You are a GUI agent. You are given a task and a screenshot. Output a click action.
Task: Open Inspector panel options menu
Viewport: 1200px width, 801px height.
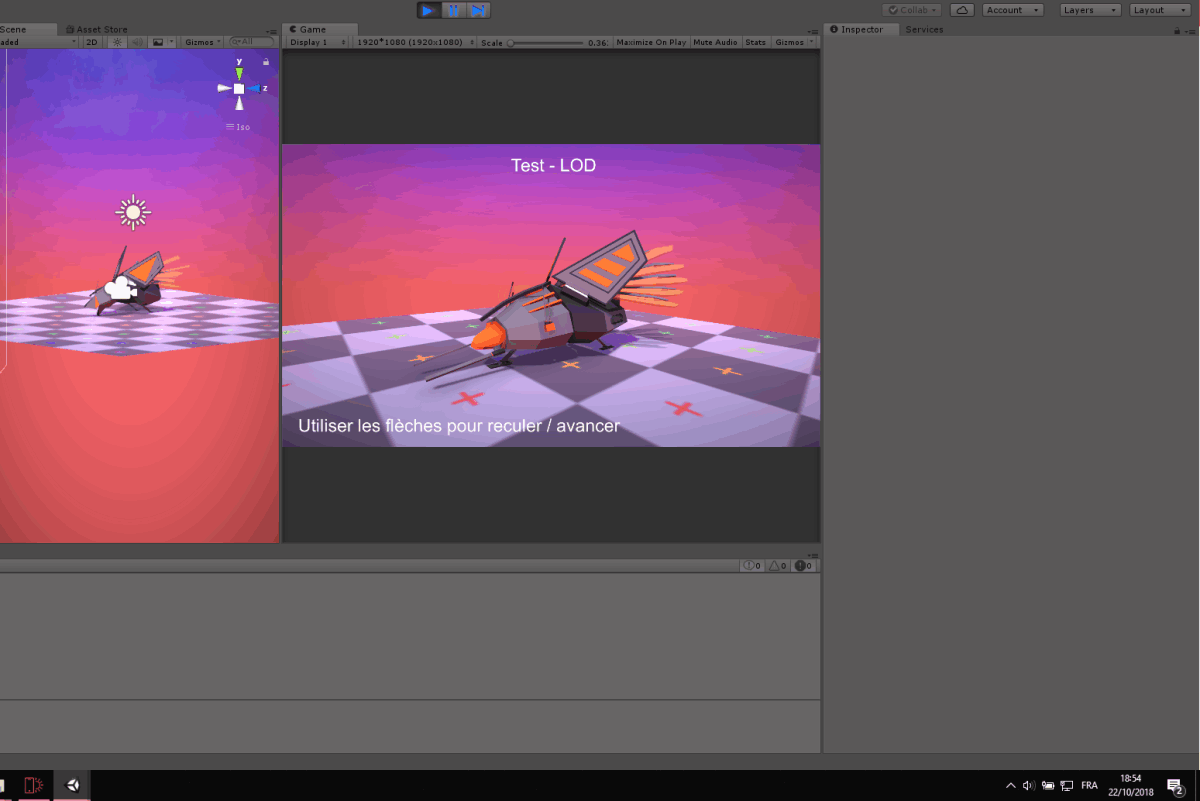(x=1192, y=32)
